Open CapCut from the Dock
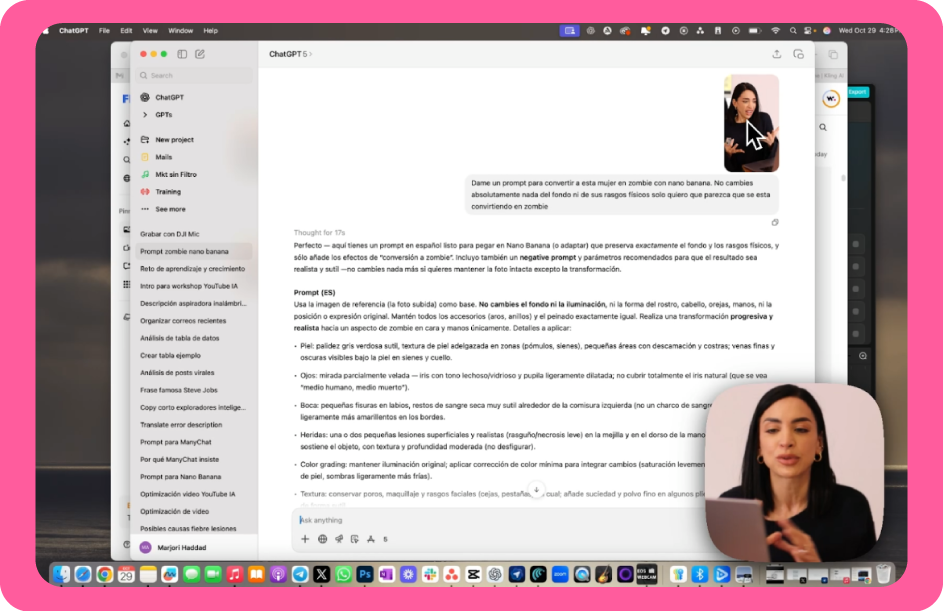This screenshot has width=943, height=611. coord(473,574)
